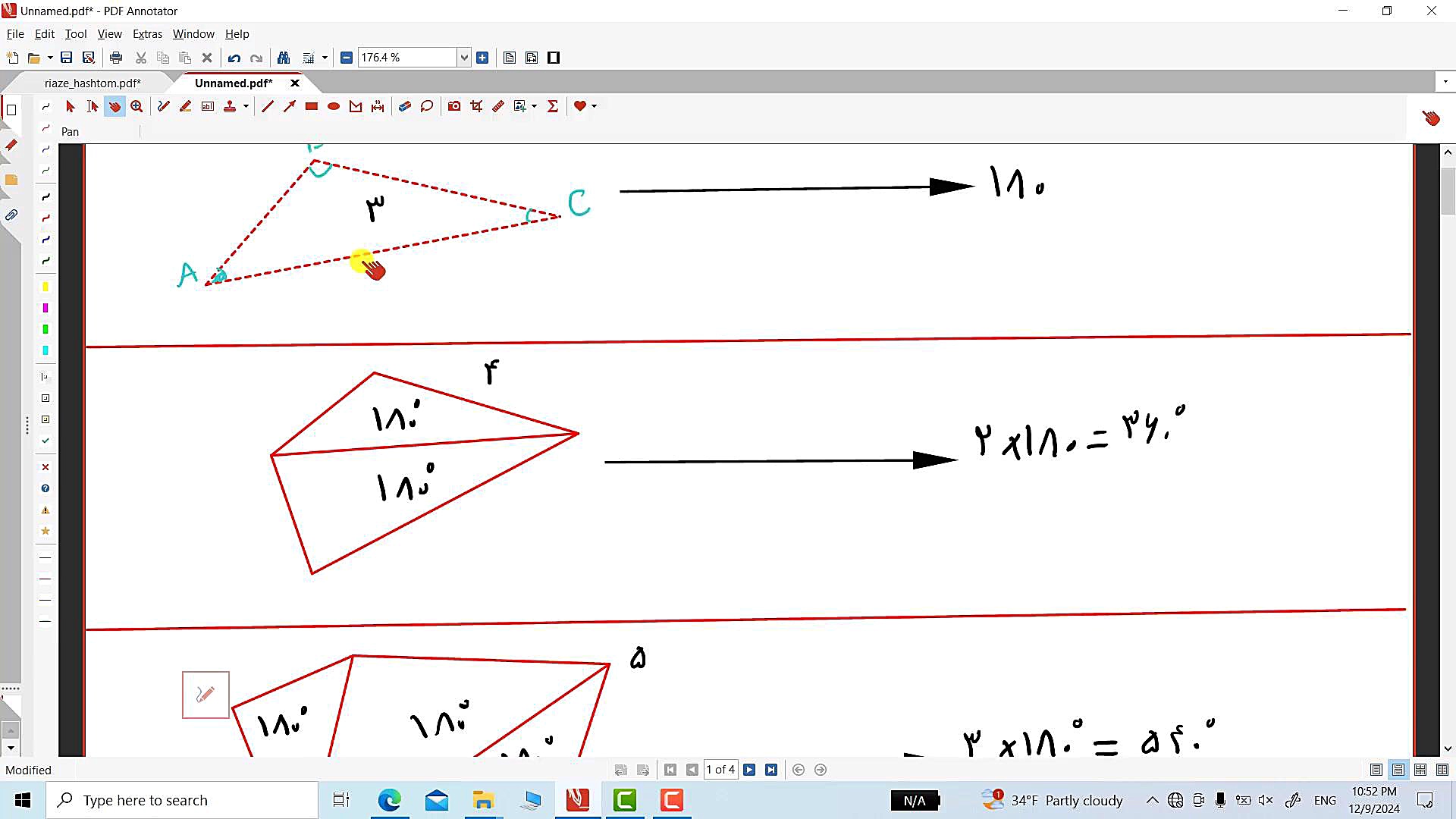Select the Marker highlighter tool

tap(185, 106)
